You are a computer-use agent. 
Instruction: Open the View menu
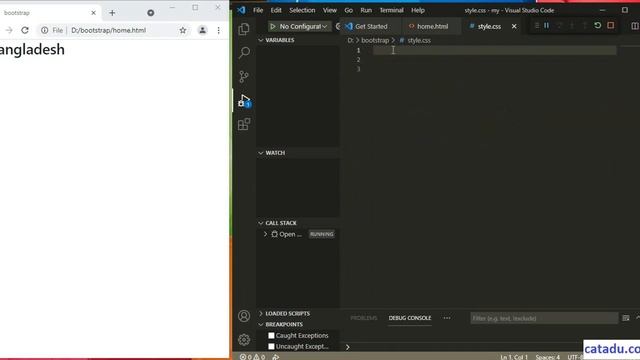(330, 10)
